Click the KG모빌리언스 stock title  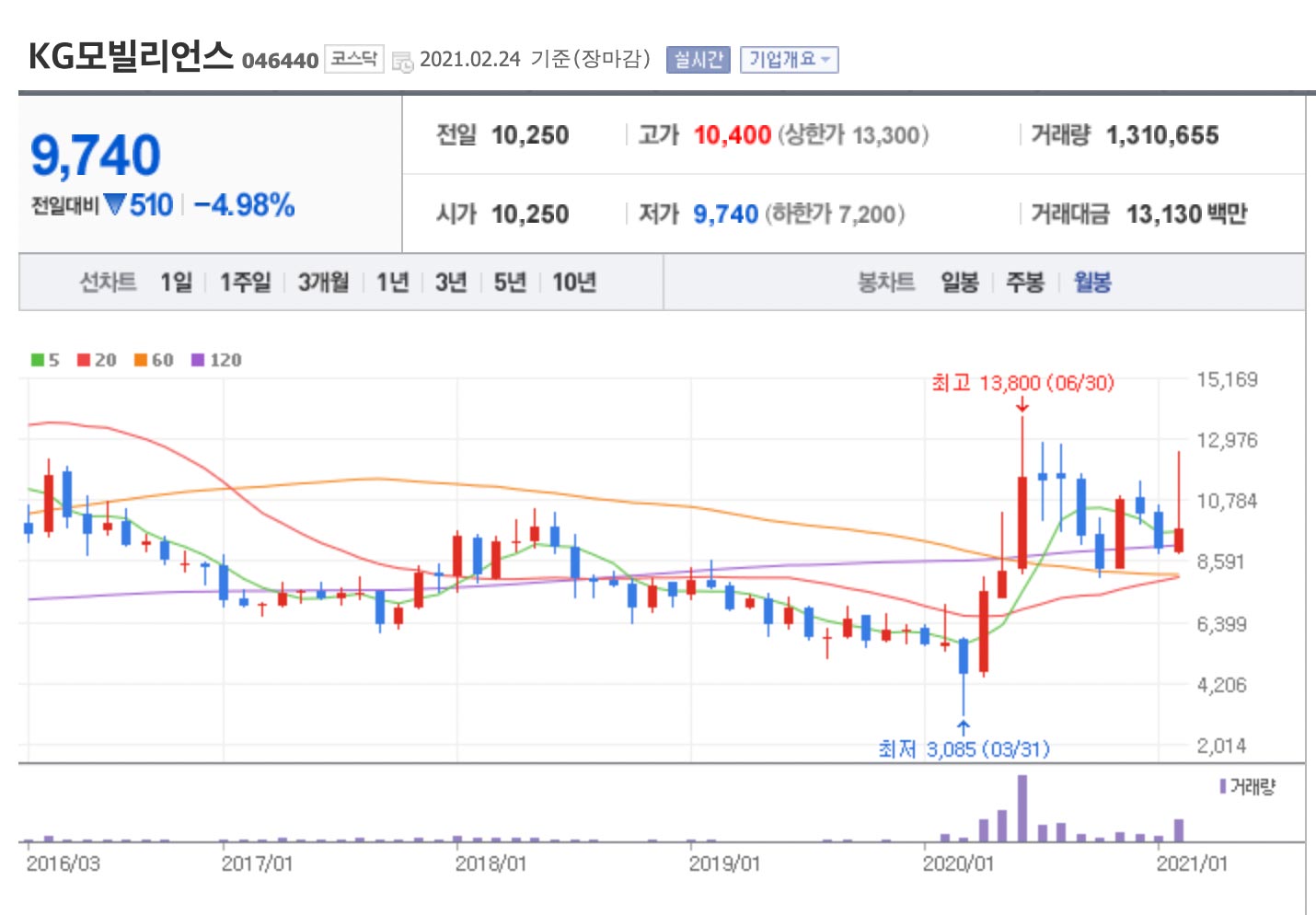click(x=131, y=56)
